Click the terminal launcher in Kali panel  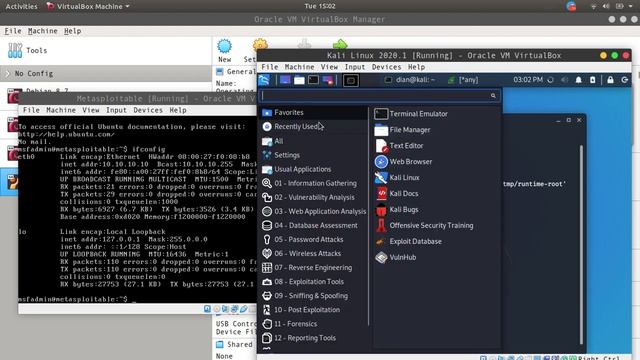coord(313,80)
